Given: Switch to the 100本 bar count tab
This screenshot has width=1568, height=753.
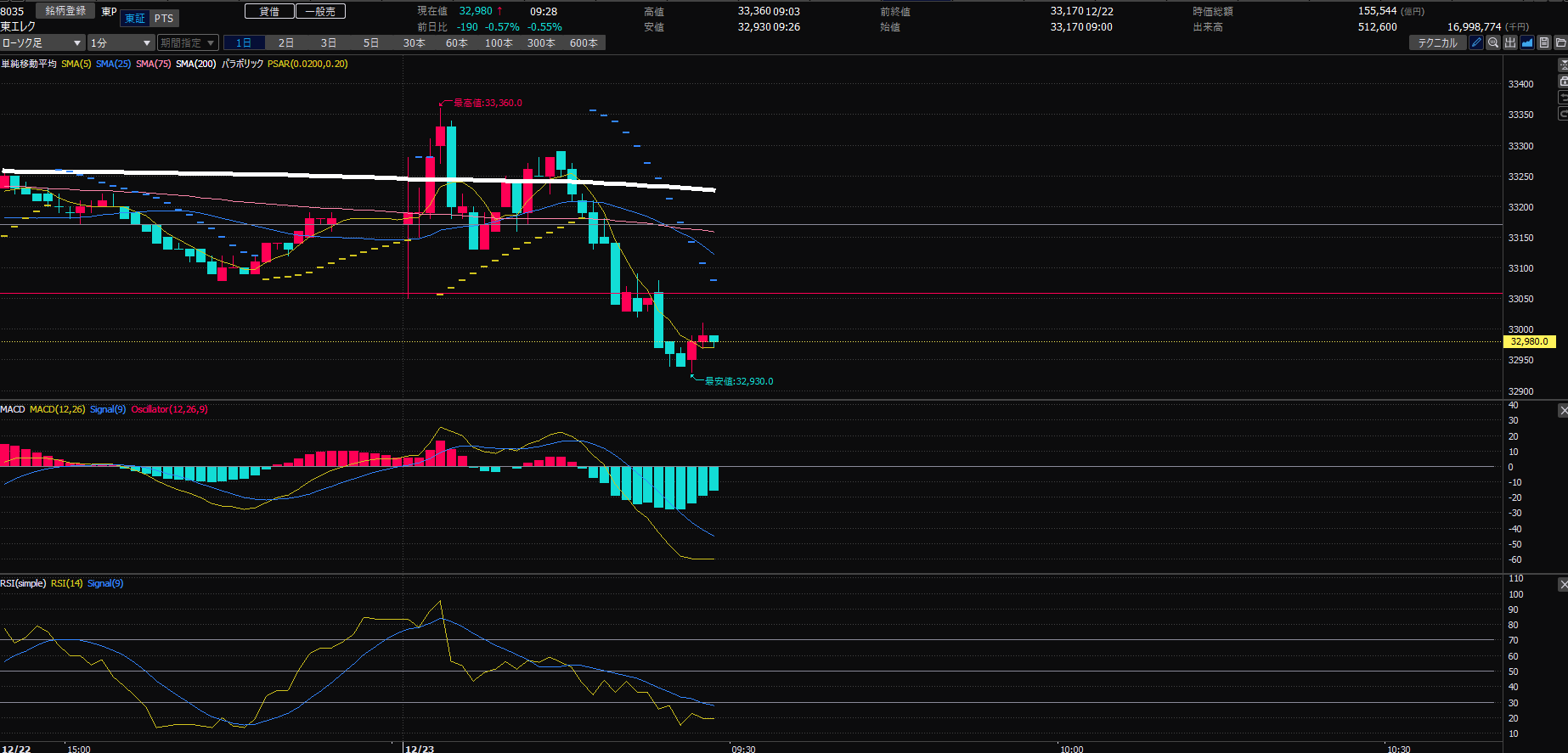Looking at the screenshot, I should 499,42.
